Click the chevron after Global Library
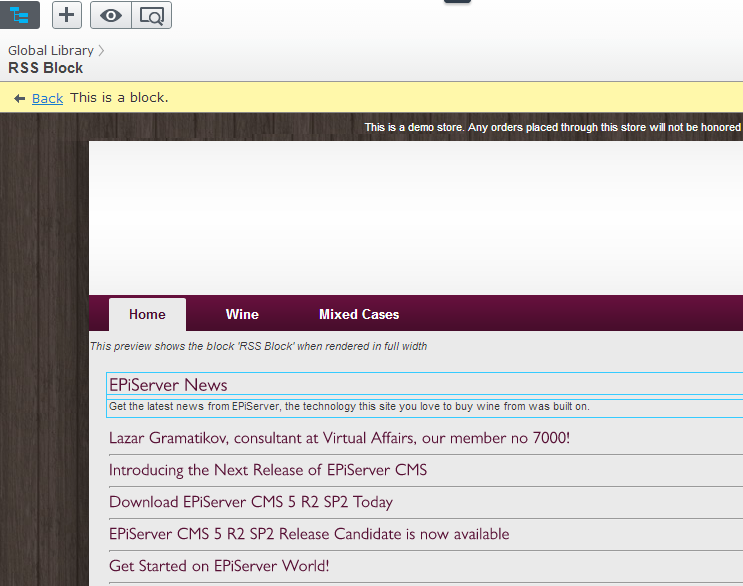743x586 pixels. tap(101, 50)
